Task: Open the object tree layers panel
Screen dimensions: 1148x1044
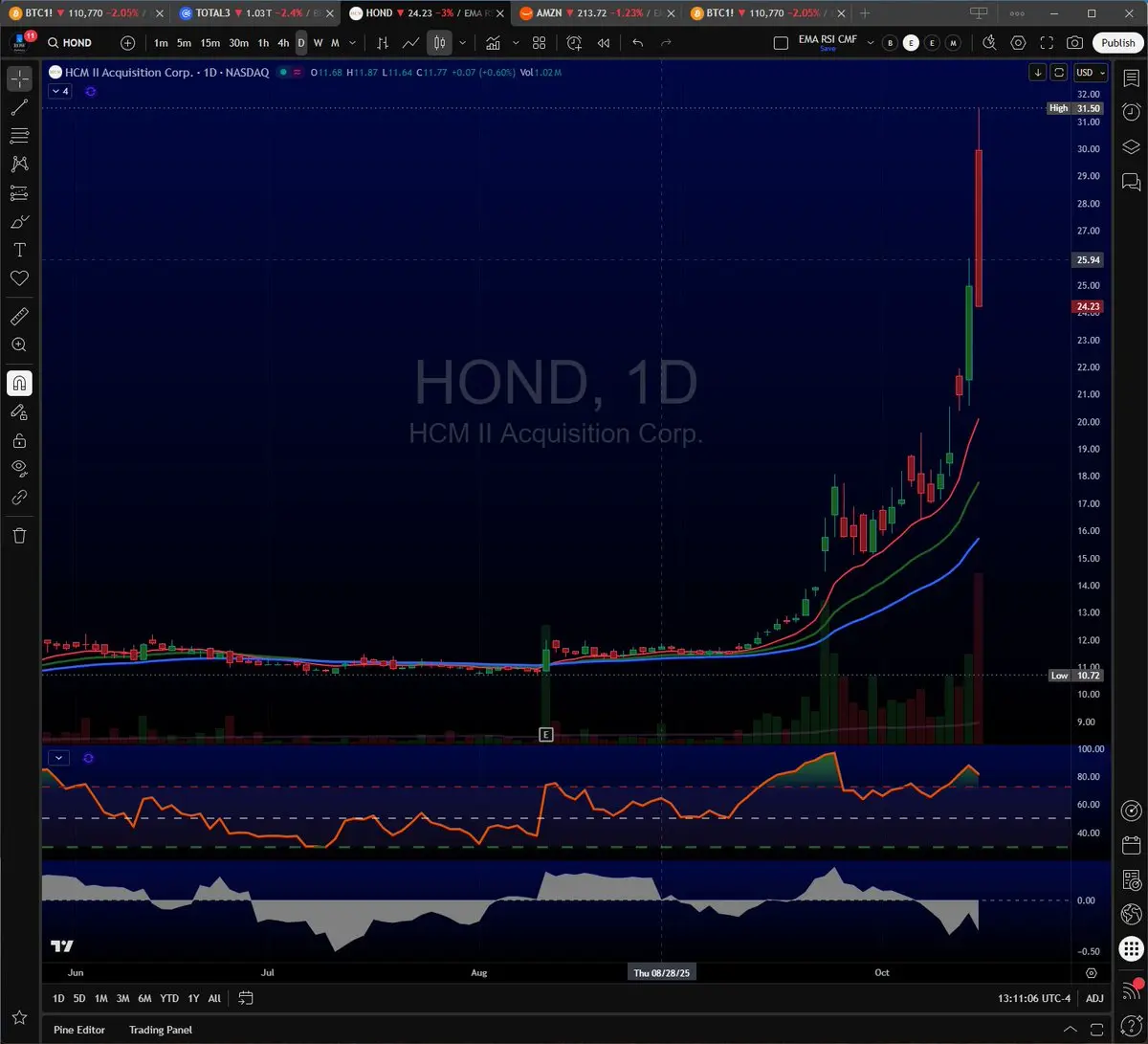Action: click(1131, 146)
